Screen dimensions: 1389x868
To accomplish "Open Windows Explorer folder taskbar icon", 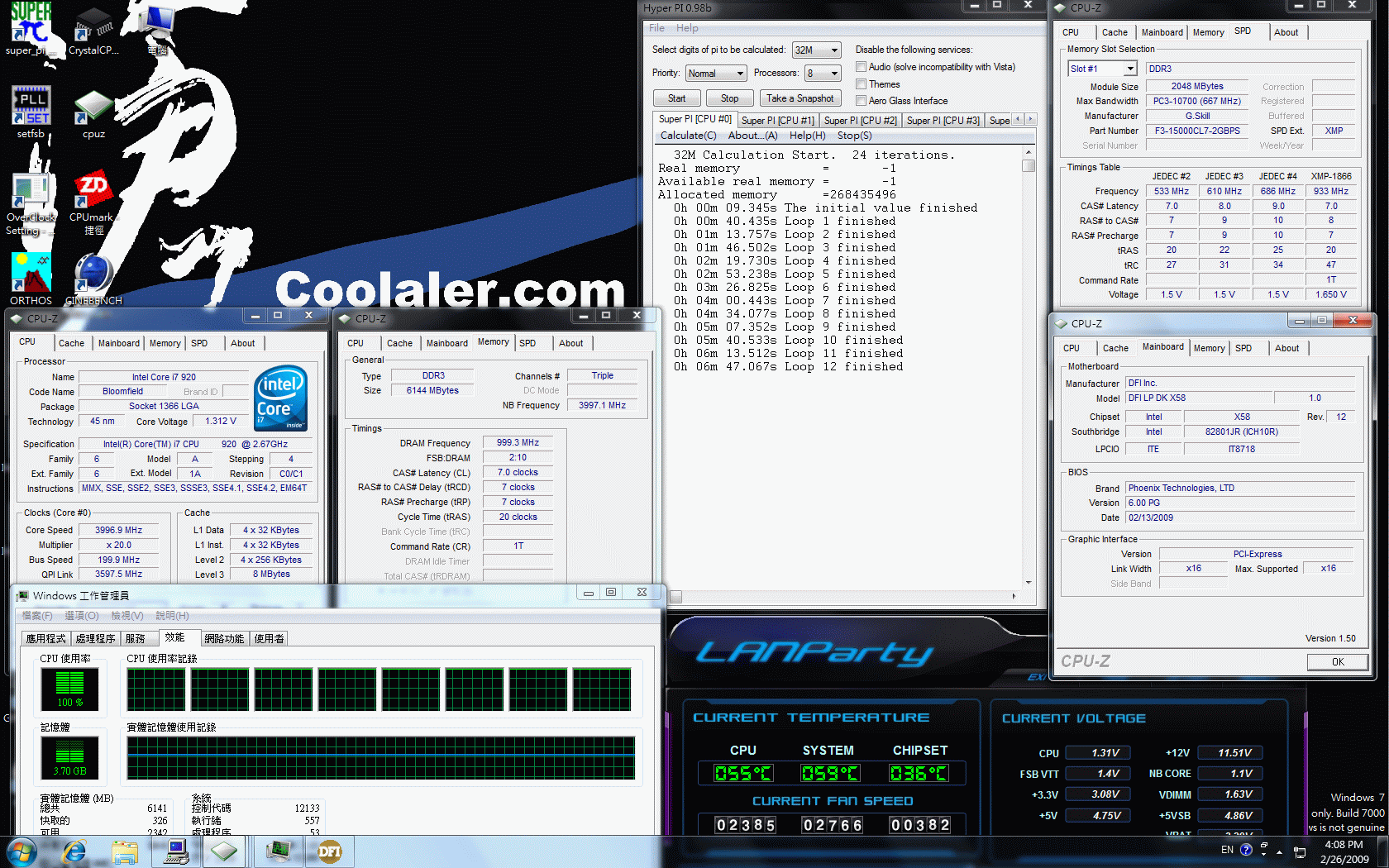I will 125,851.
